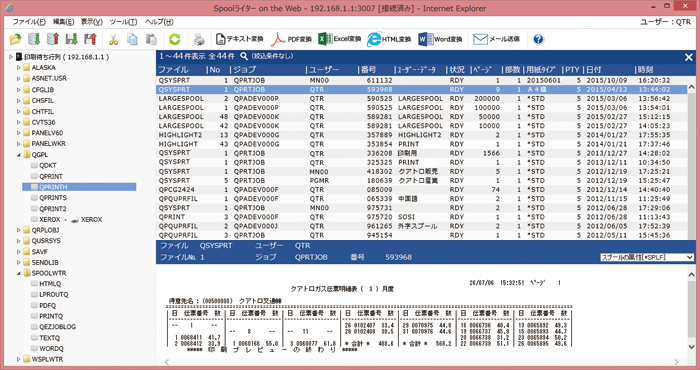Click the PDFQ queue icon
The width and height of the screenshot is (700, 370).
[x=34, y=305]
